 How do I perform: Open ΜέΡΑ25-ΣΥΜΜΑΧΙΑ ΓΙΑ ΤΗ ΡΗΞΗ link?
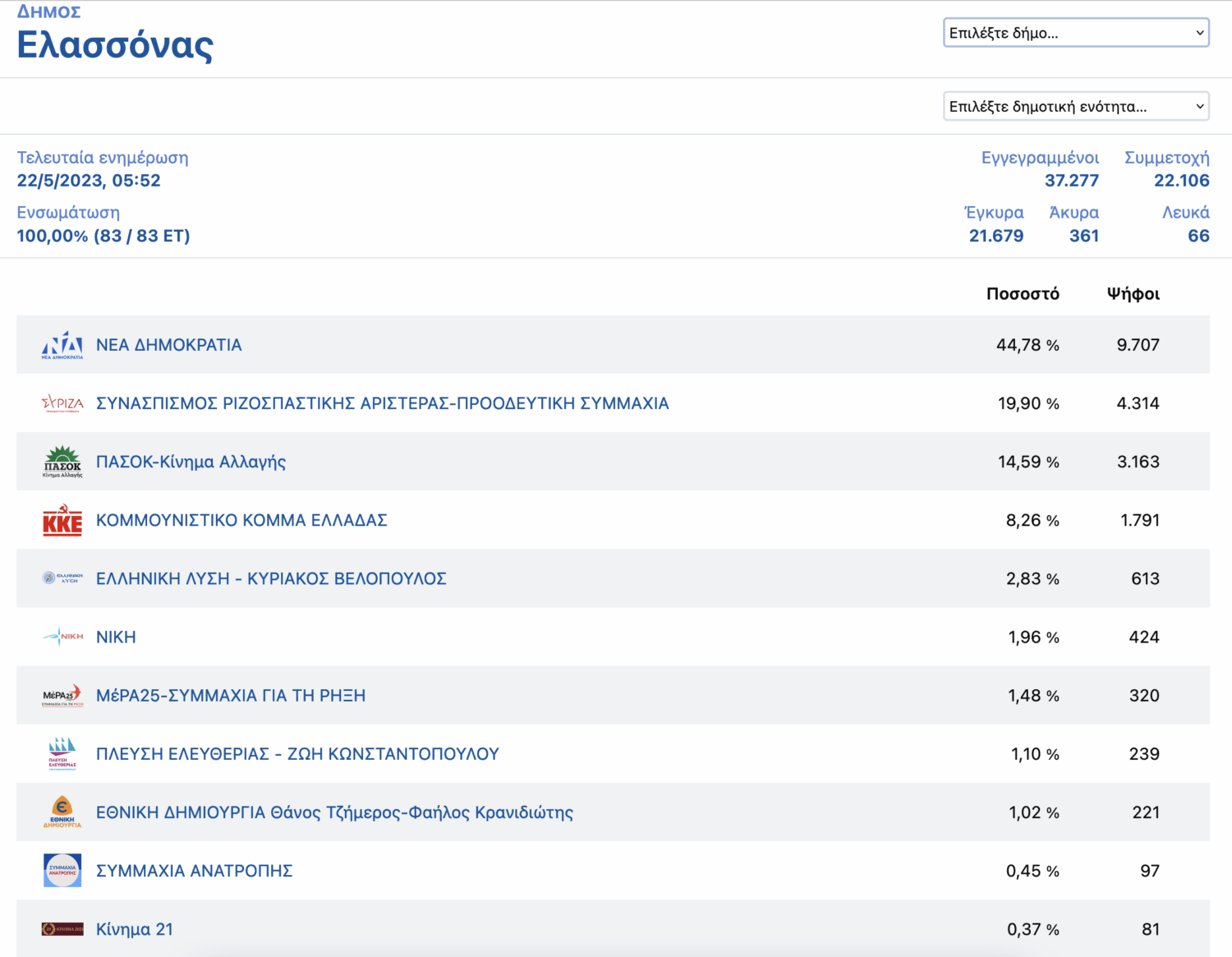[x=231, y=695]
